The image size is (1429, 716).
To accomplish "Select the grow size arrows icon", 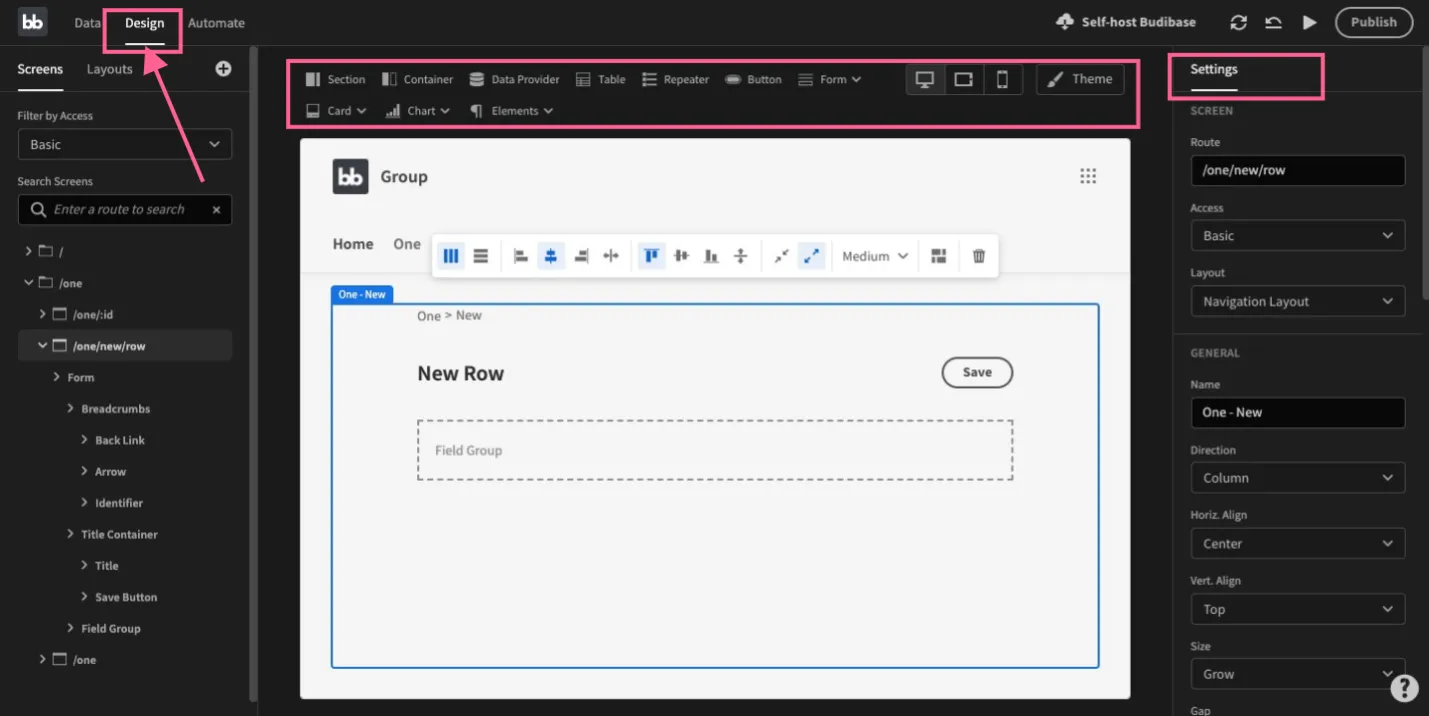I will [811, 256].
